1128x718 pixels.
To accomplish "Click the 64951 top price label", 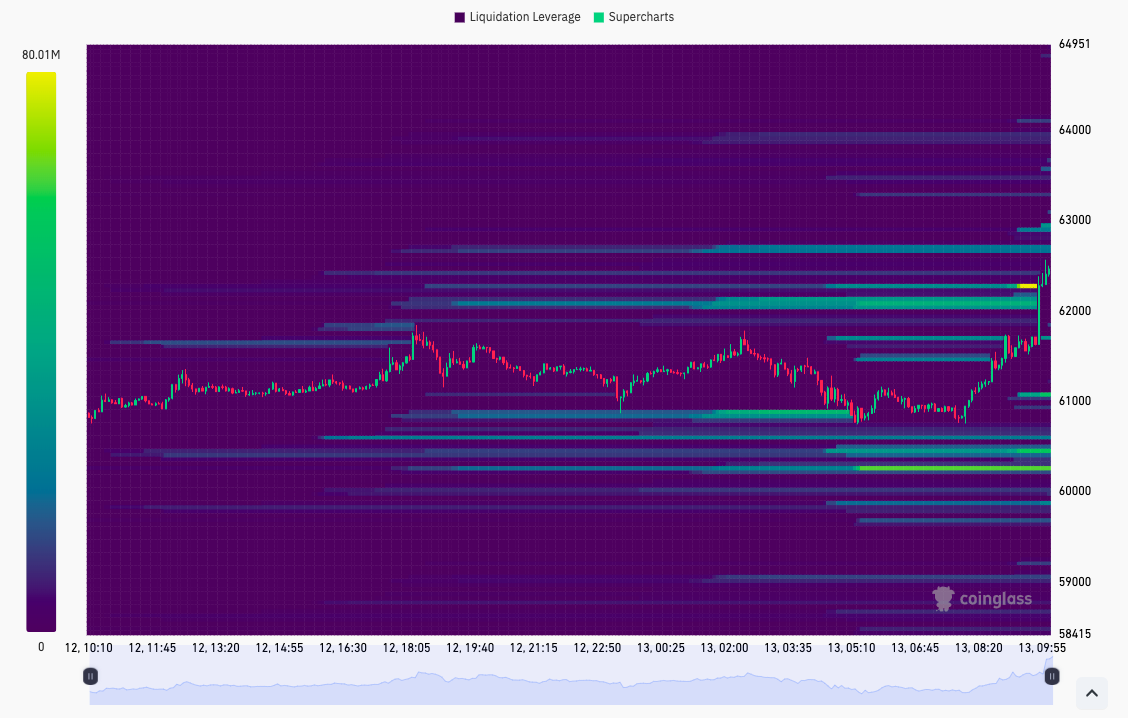I will click(1075, 44).
